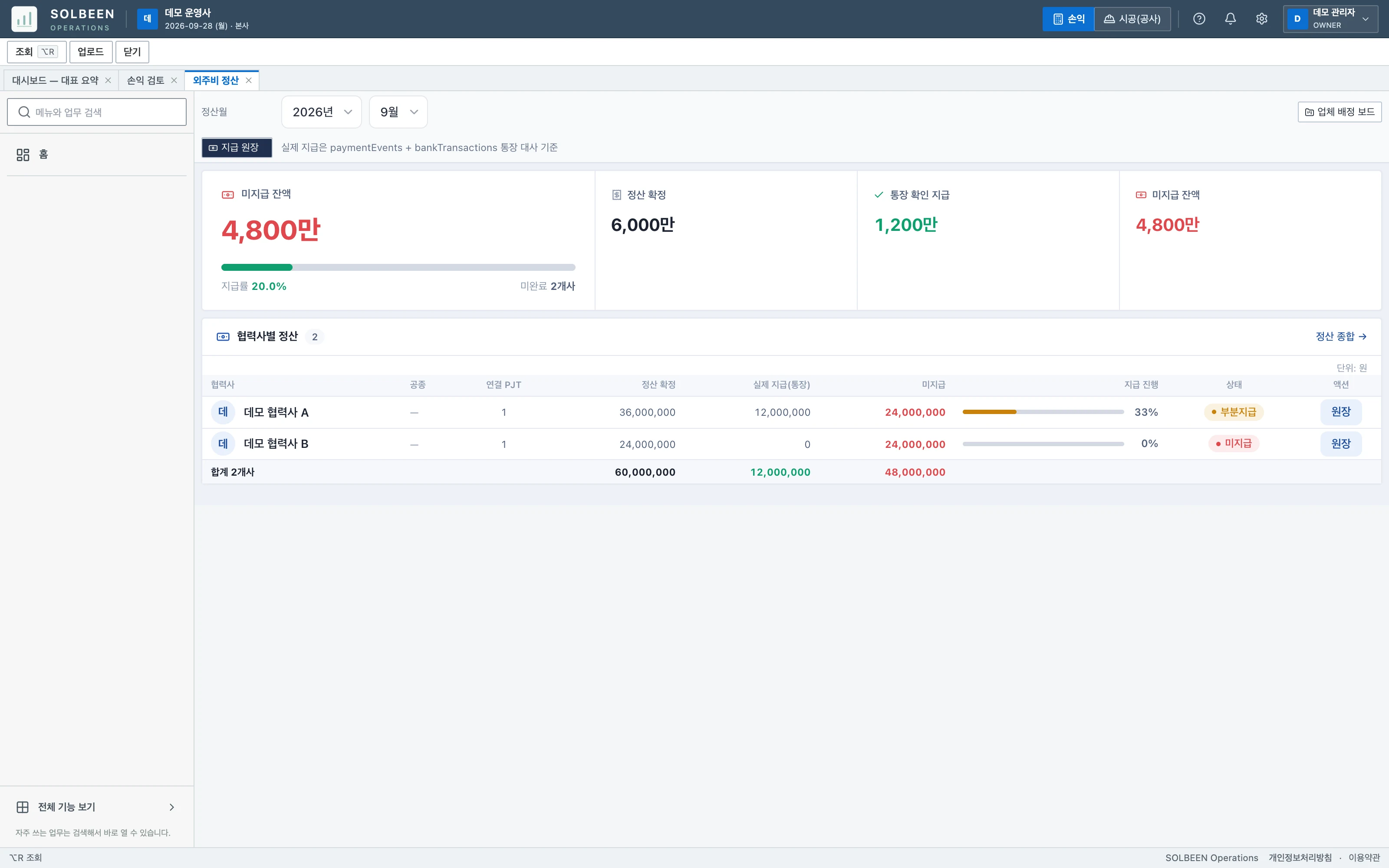Click the 지급률 20.0% progress bar

(x=398, y=267)
